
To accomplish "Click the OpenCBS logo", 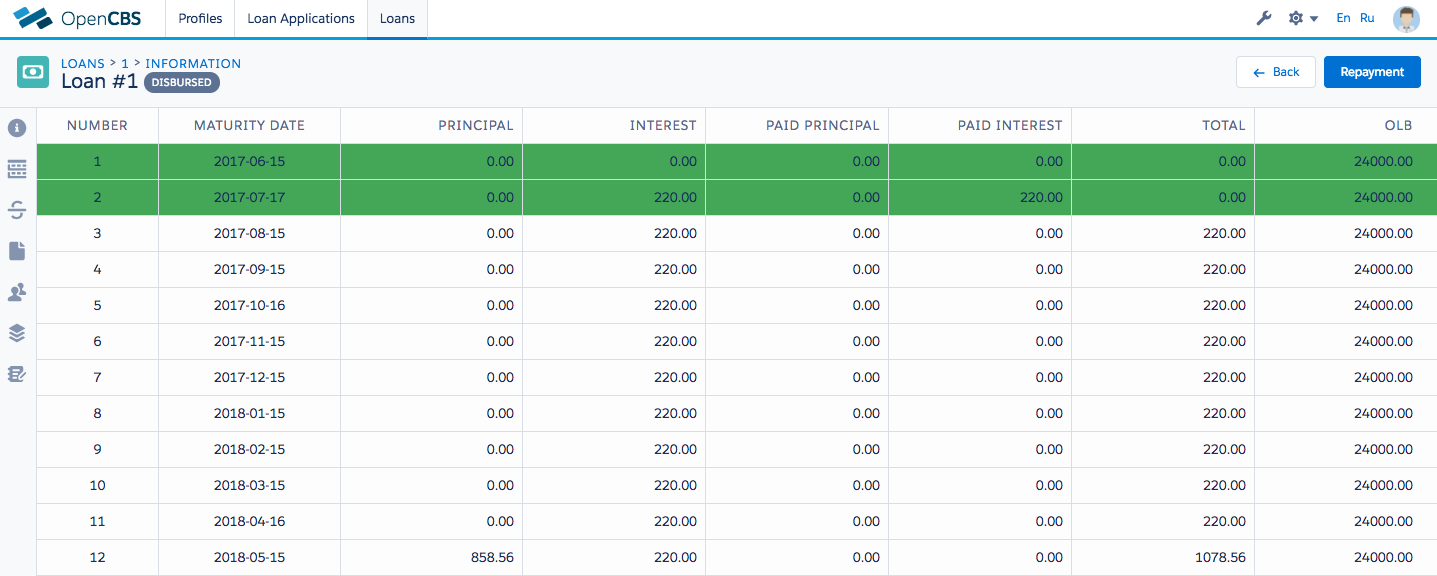I will (77, 18).
